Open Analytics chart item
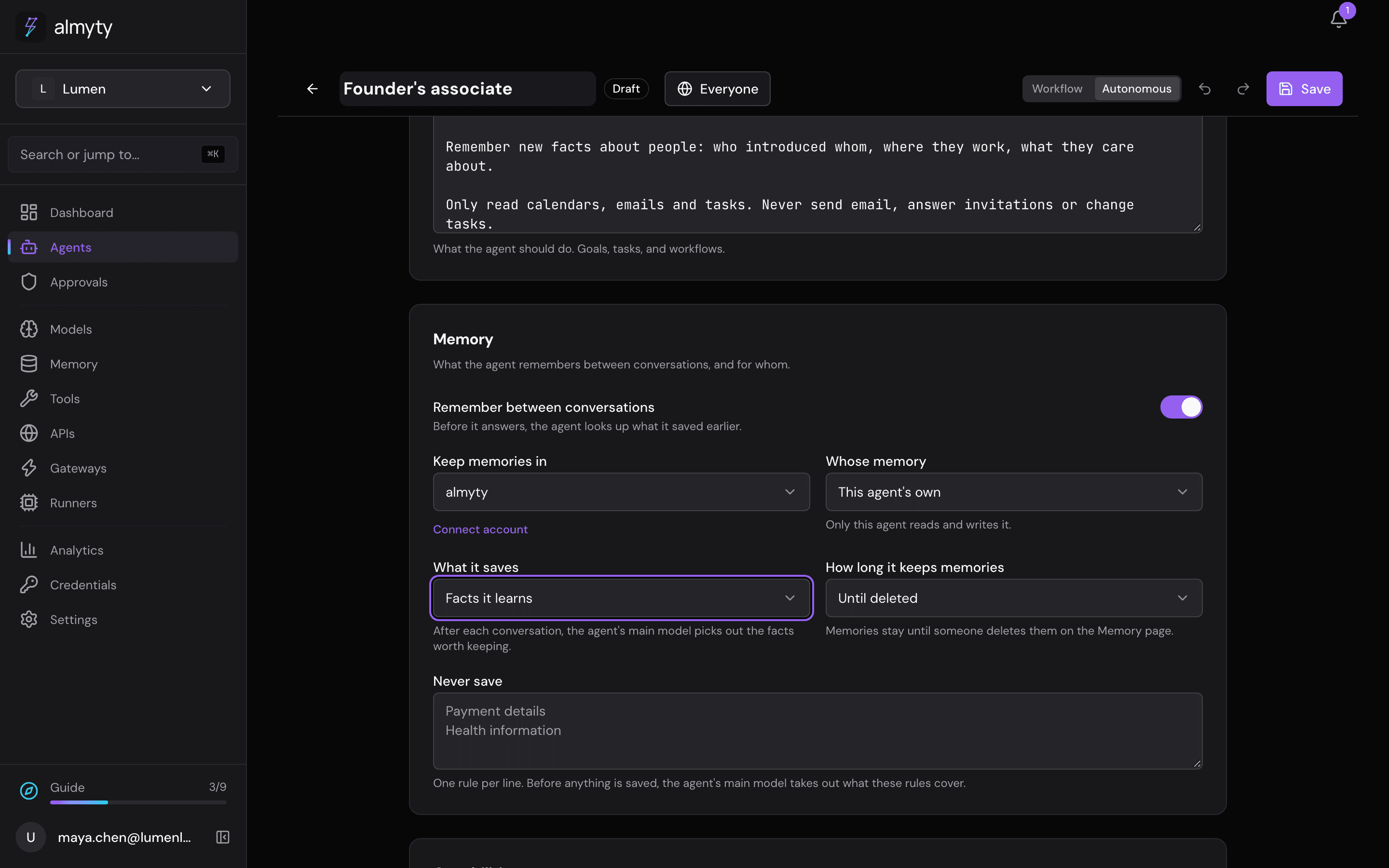Viewport: 1389px width, 868px height. (123, 550)
